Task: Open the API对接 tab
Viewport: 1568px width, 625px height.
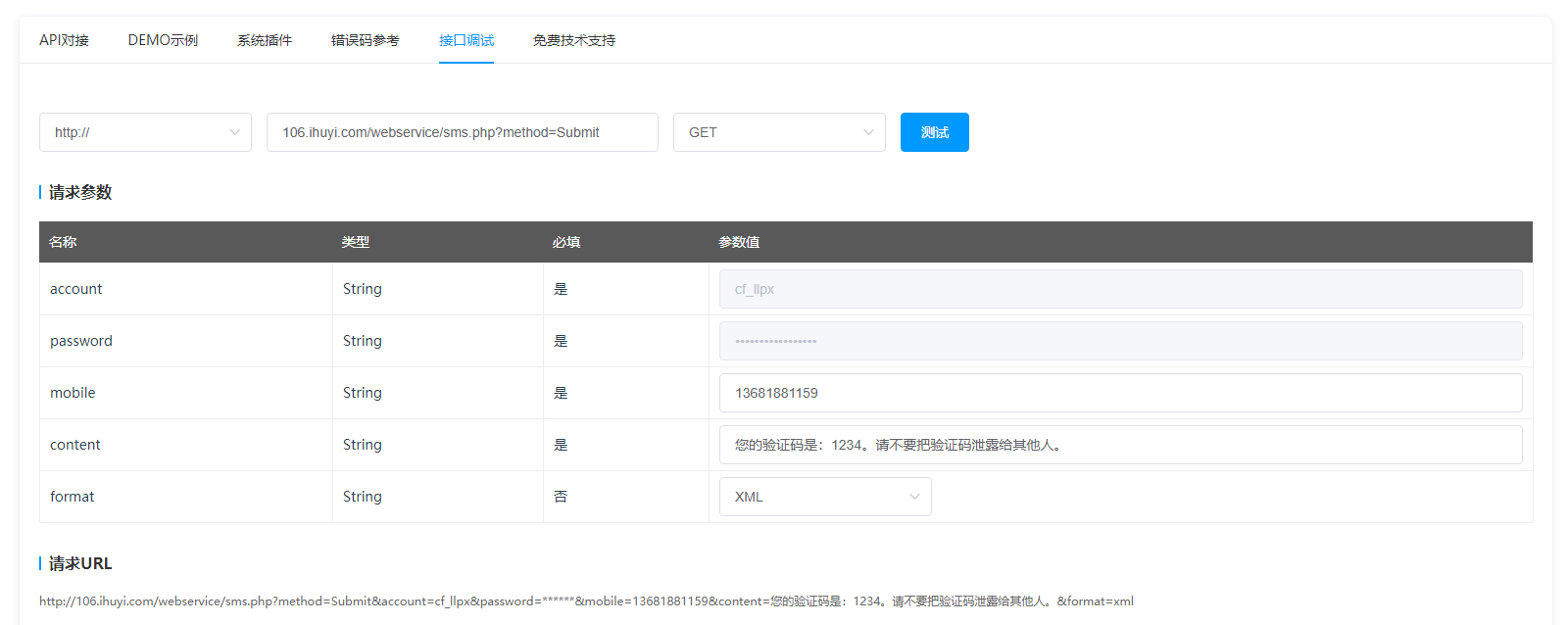Action: point(64,40)
